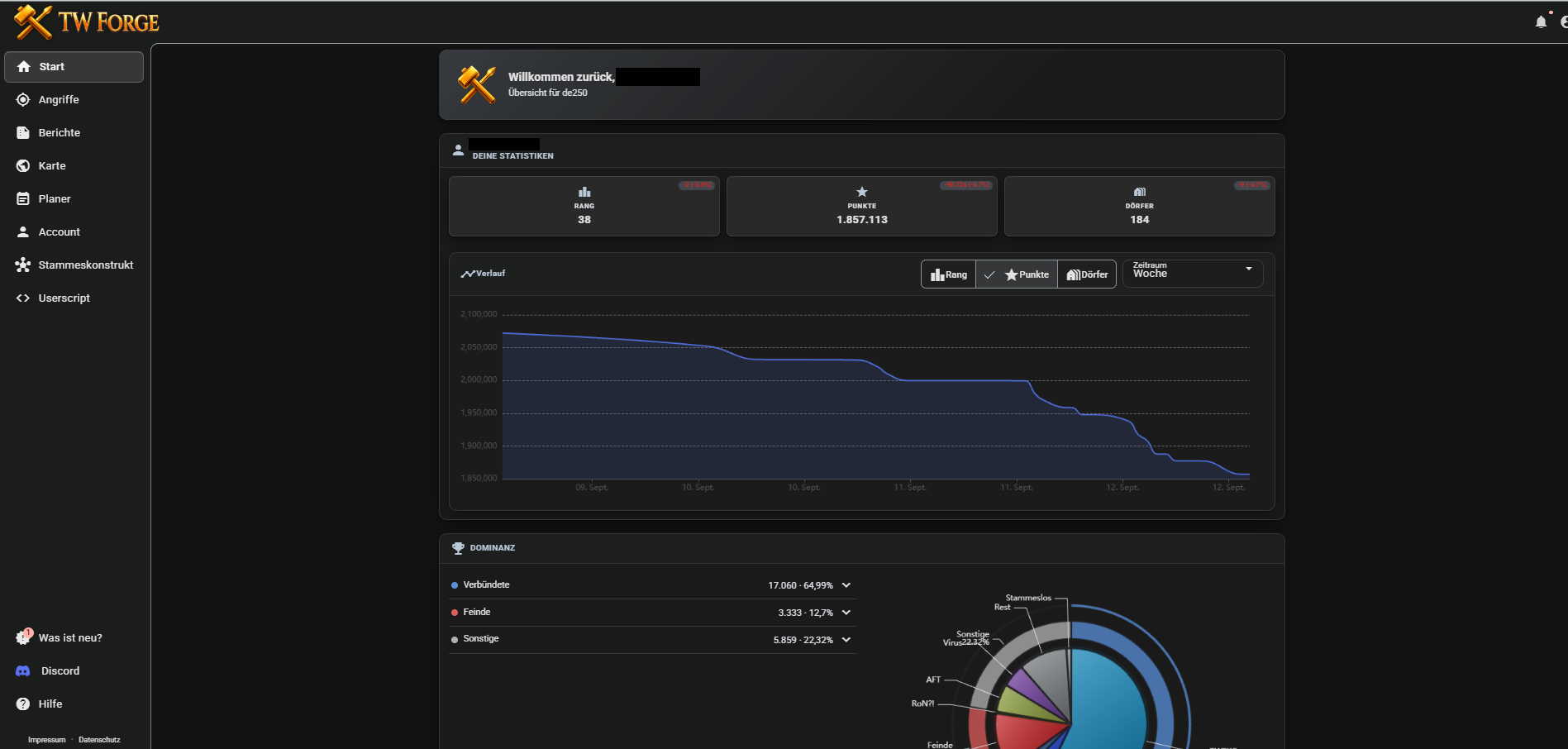Click the blue Verbündete color dot
Image resolution: width=1568 pixels, height=749 pixels.
tap(455, 585)
